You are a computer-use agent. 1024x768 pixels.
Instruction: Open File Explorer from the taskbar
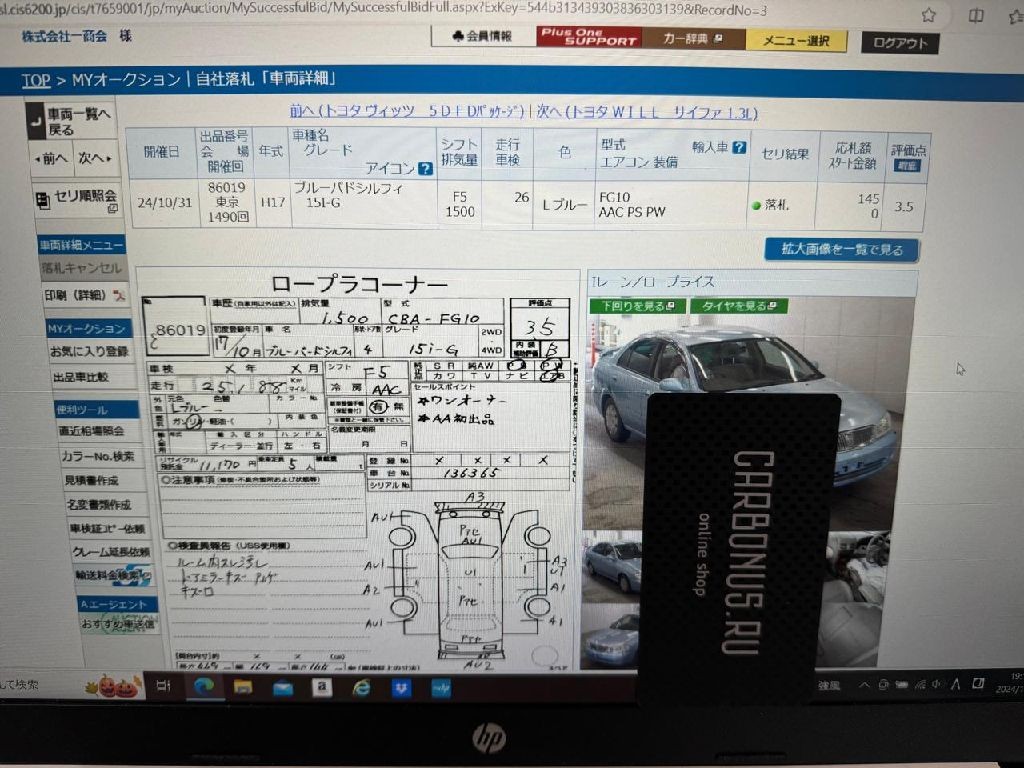pos(243,687)
